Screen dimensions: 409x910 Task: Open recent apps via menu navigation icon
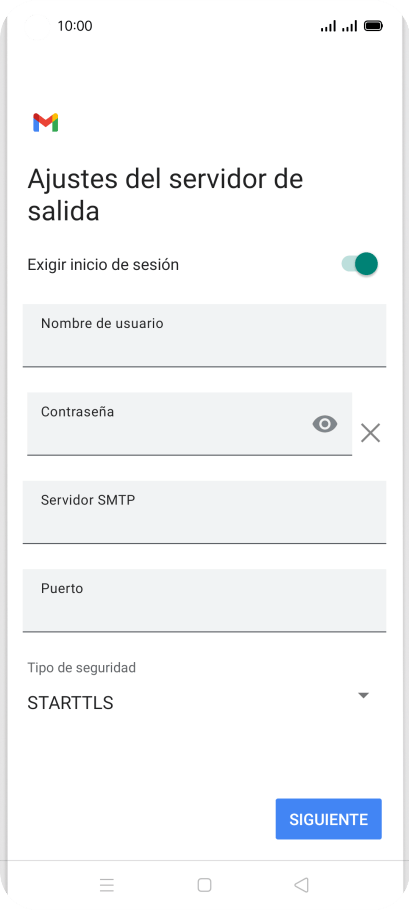tap(107, 884)
